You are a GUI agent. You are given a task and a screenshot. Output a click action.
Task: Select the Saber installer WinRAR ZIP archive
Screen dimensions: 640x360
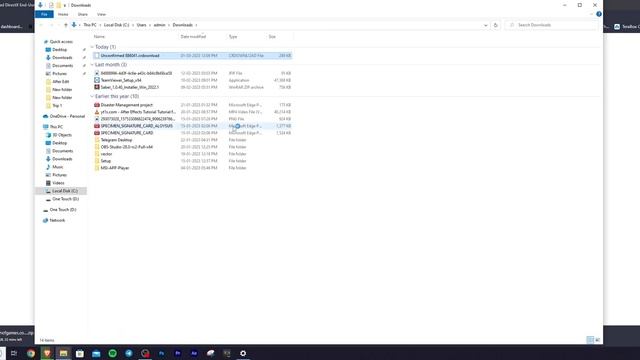pos(192,87)
